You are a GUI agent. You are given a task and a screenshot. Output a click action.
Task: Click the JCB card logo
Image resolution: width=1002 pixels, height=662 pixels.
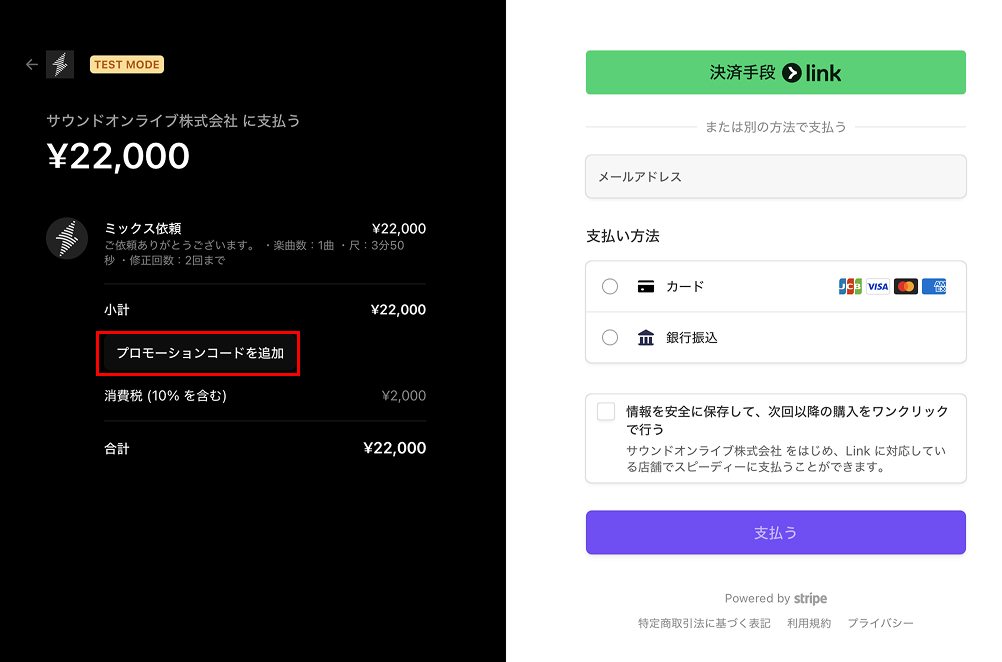[x=850, y=287]
